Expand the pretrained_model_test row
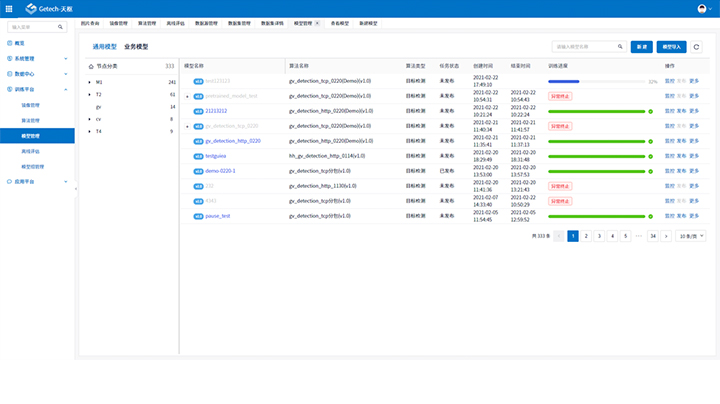Screen dimensions: 720x404 click(187, 96)
